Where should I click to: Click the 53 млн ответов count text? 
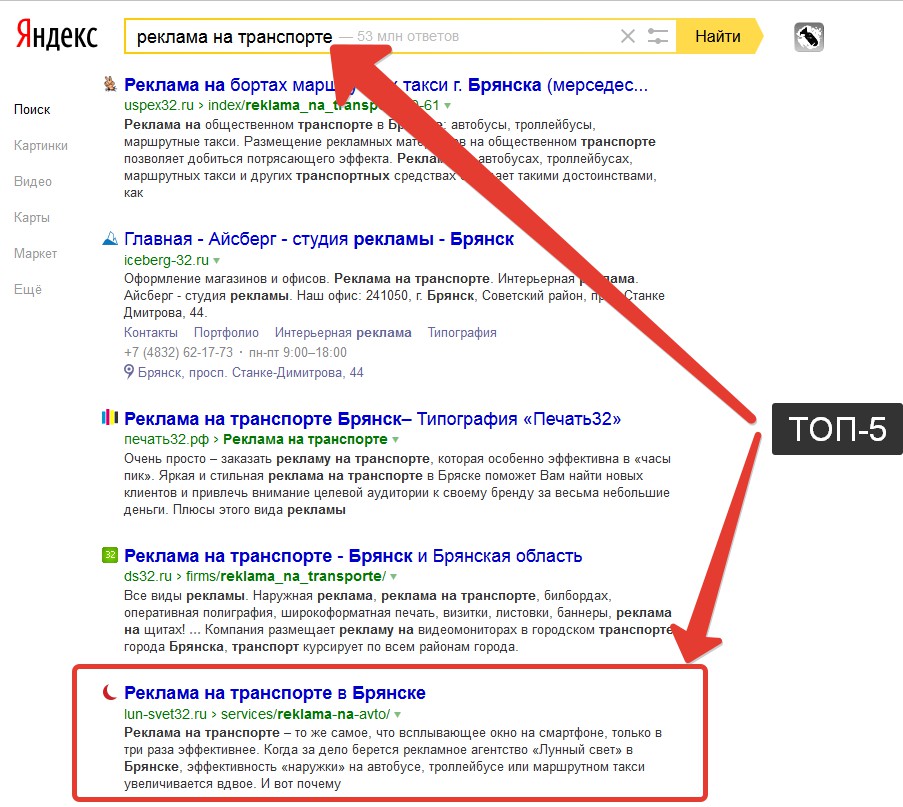[x=408, y=36]
